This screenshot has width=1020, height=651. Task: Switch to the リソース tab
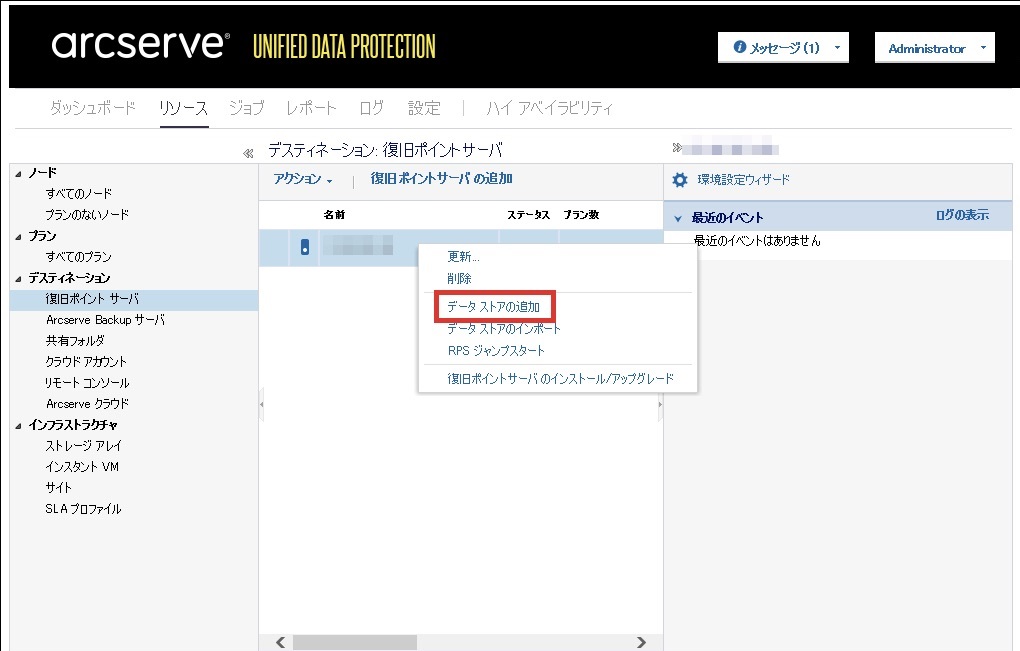183,108
